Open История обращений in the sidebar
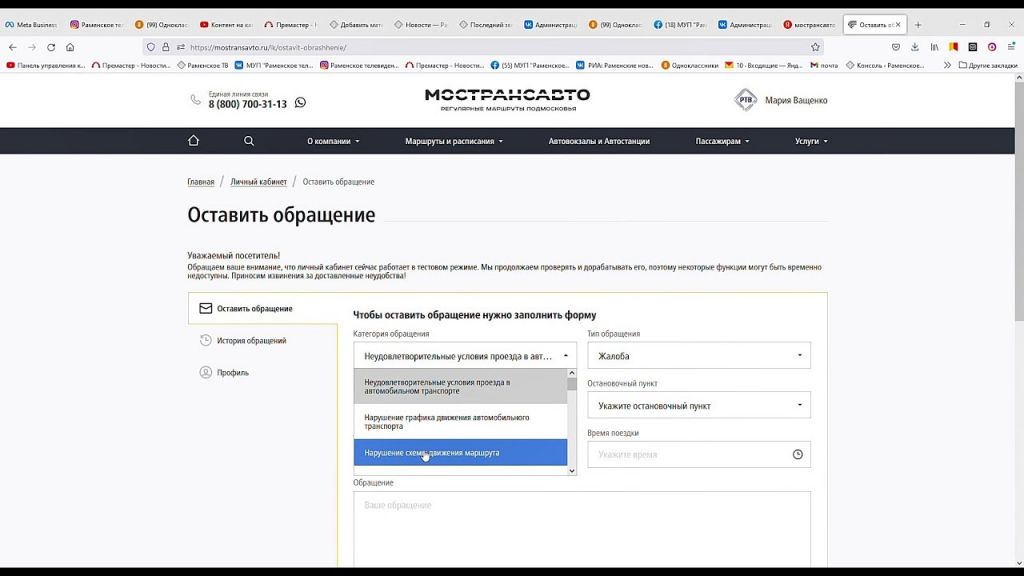 pyautogui.click(x=251, y=341)
